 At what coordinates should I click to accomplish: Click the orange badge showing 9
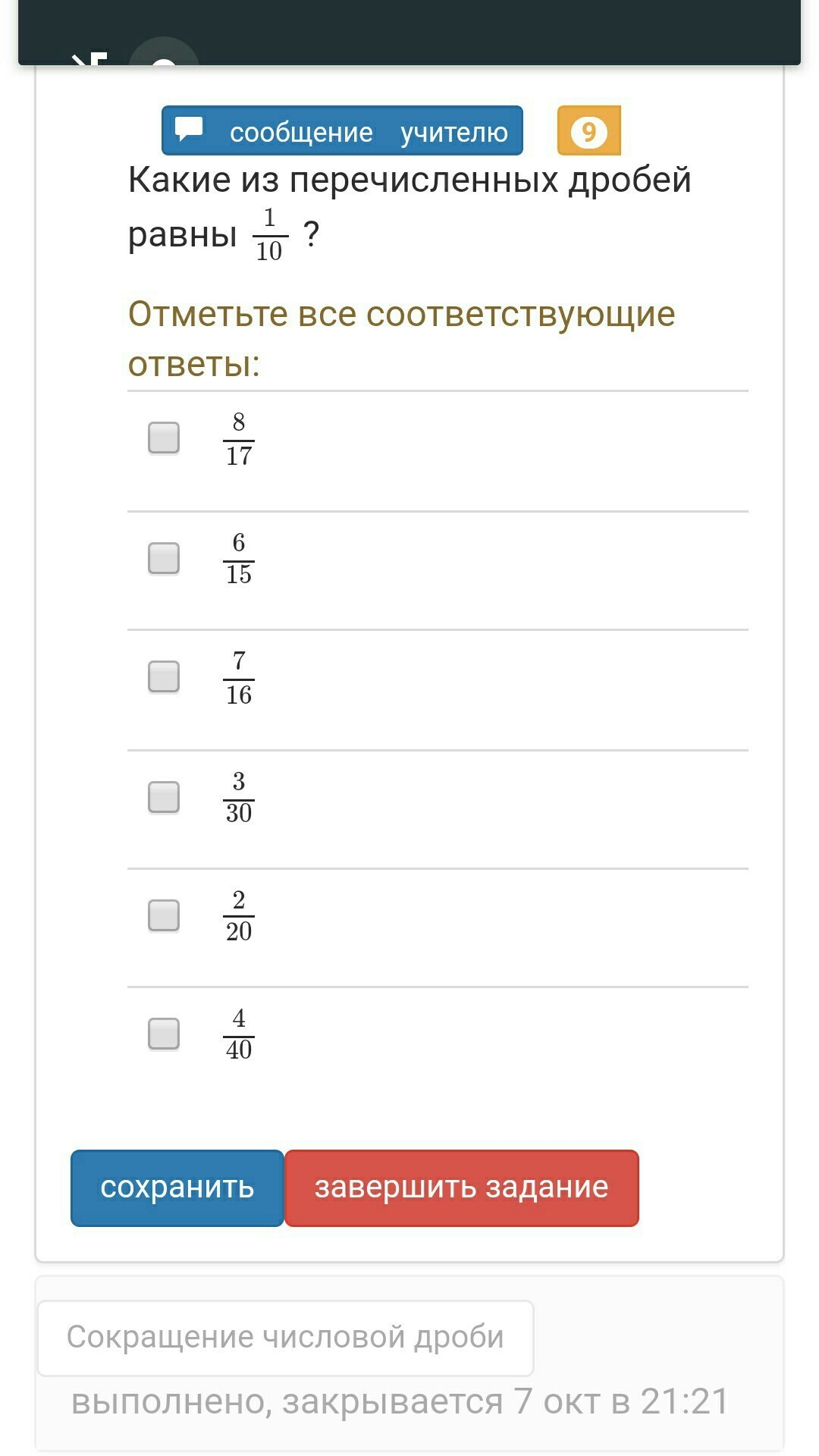coord(588,131)
